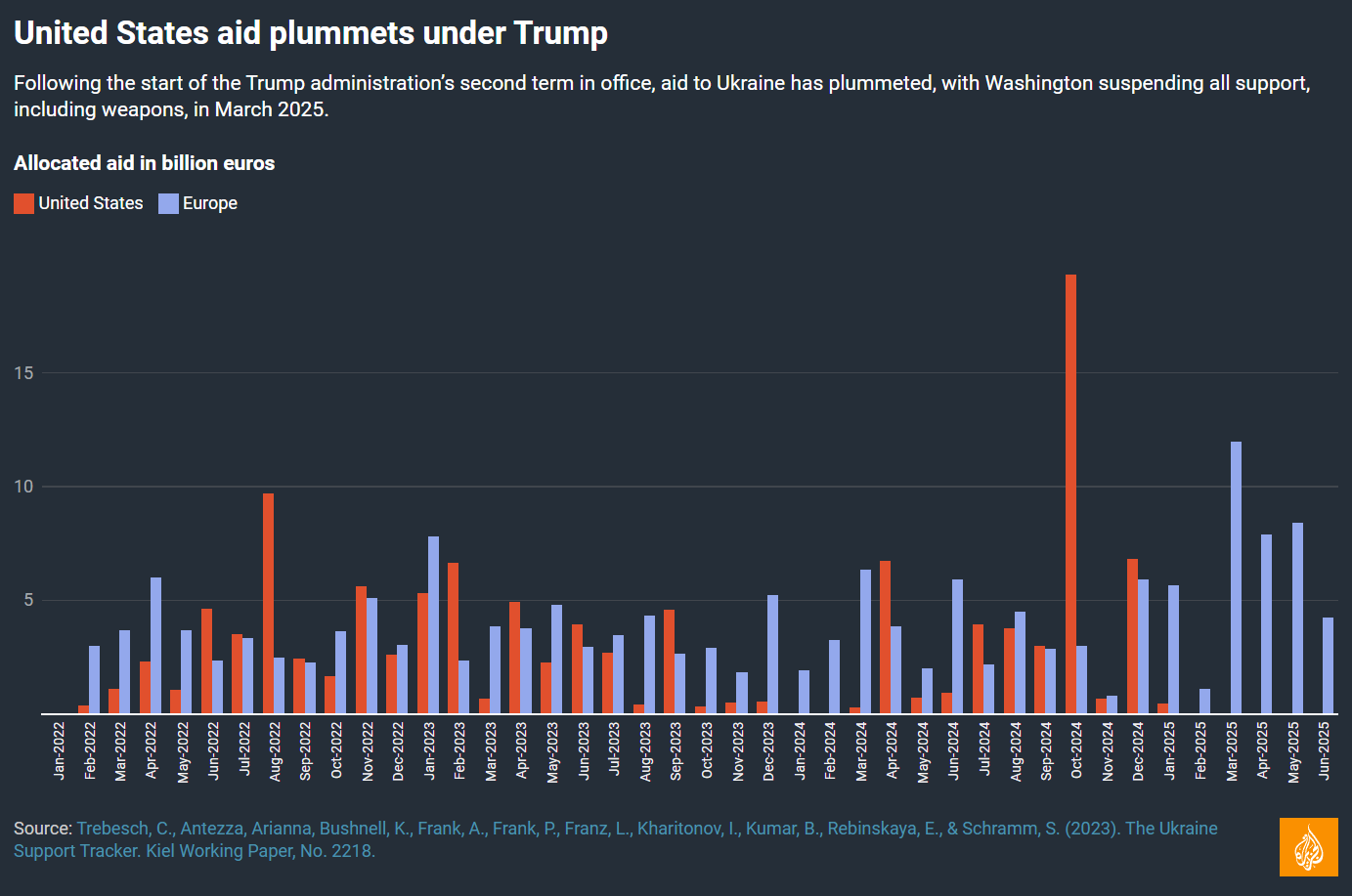Click the red Aug-2022 United States bar

[268, 603]
